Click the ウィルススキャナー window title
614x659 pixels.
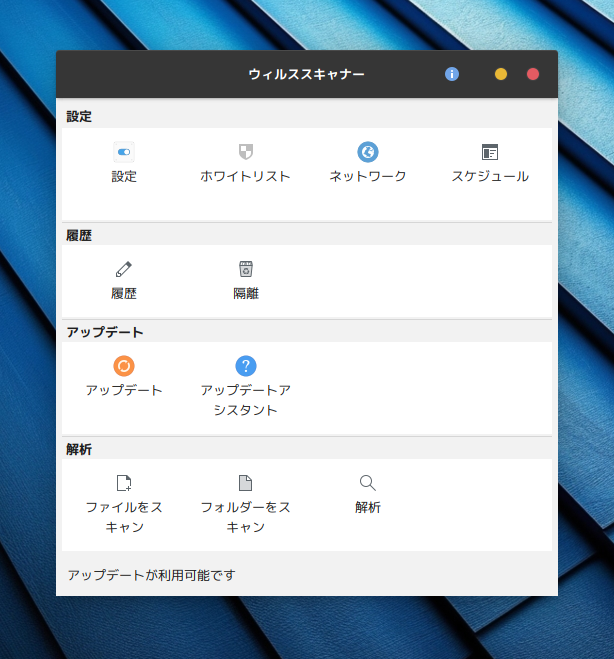[306, 74]
